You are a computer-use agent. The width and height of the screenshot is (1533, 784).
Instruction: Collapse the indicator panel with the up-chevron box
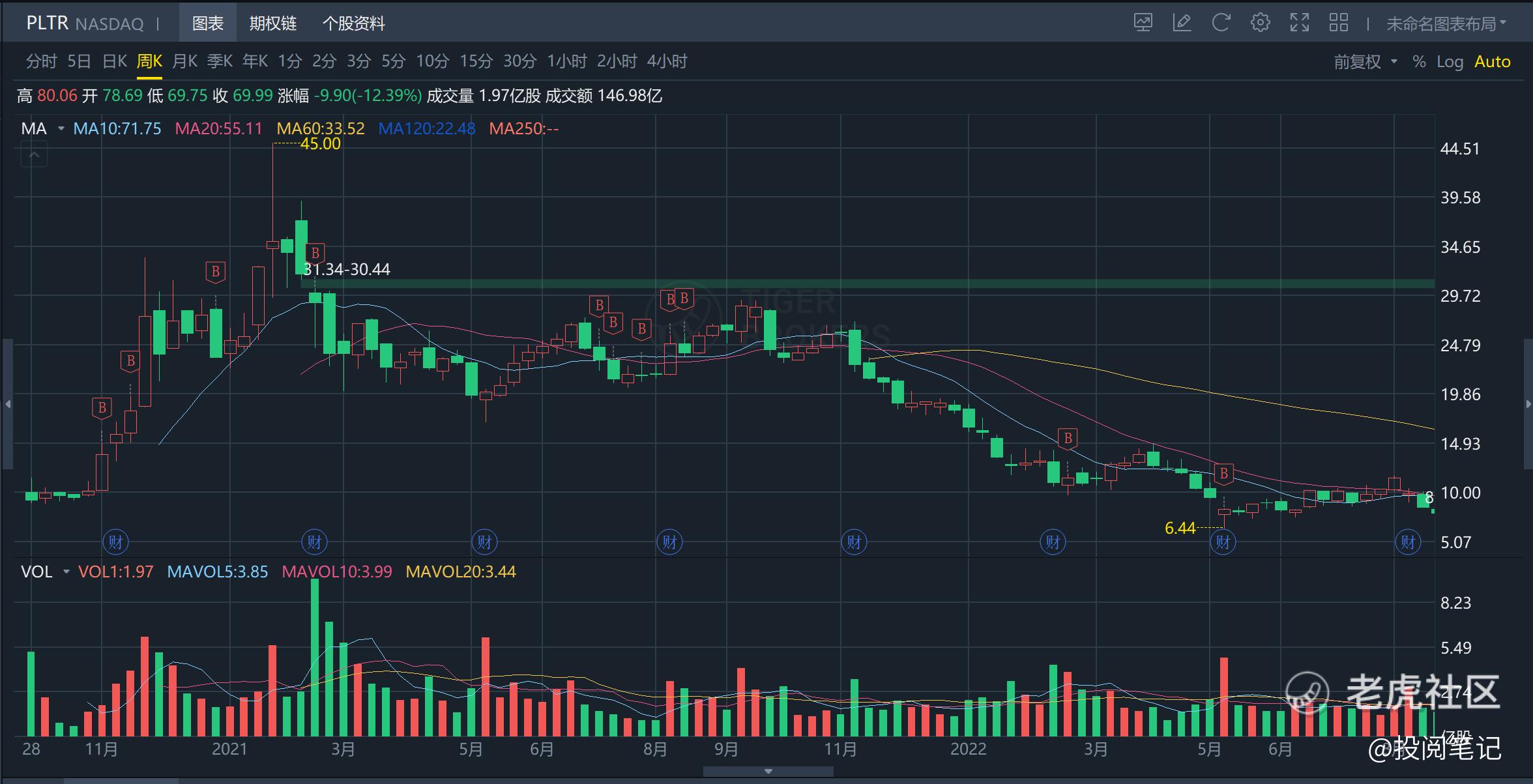[x=35, y=156]
